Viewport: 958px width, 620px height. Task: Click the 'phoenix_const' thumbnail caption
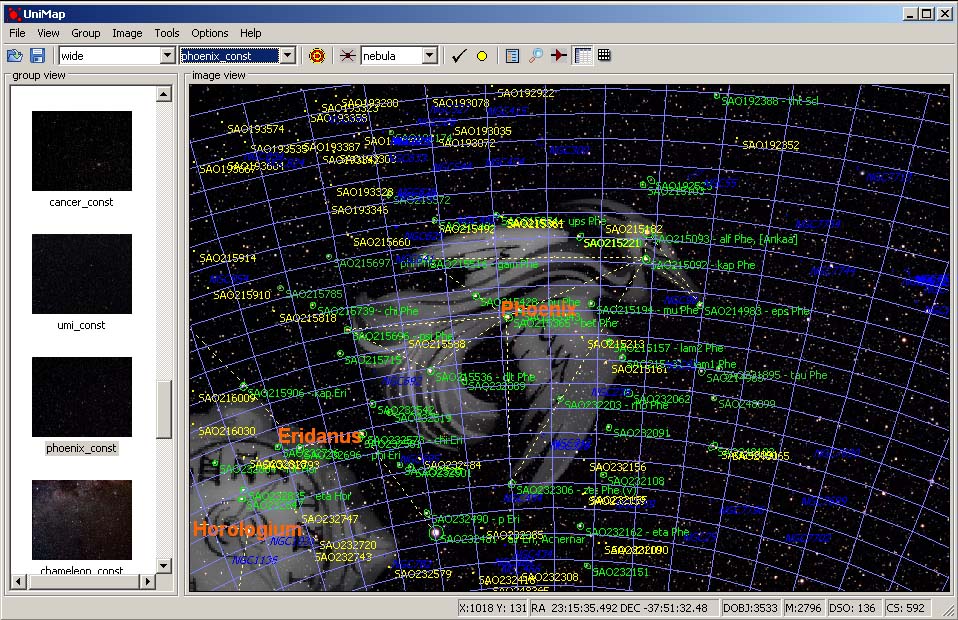[81, 448]
